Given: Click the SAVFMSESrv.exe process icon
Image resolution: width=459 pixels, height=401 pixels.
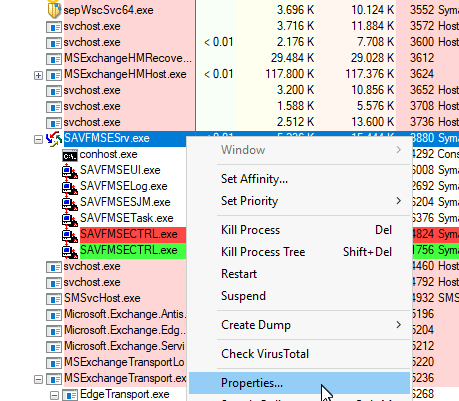Looking at the screenshot, I should 54,139.
